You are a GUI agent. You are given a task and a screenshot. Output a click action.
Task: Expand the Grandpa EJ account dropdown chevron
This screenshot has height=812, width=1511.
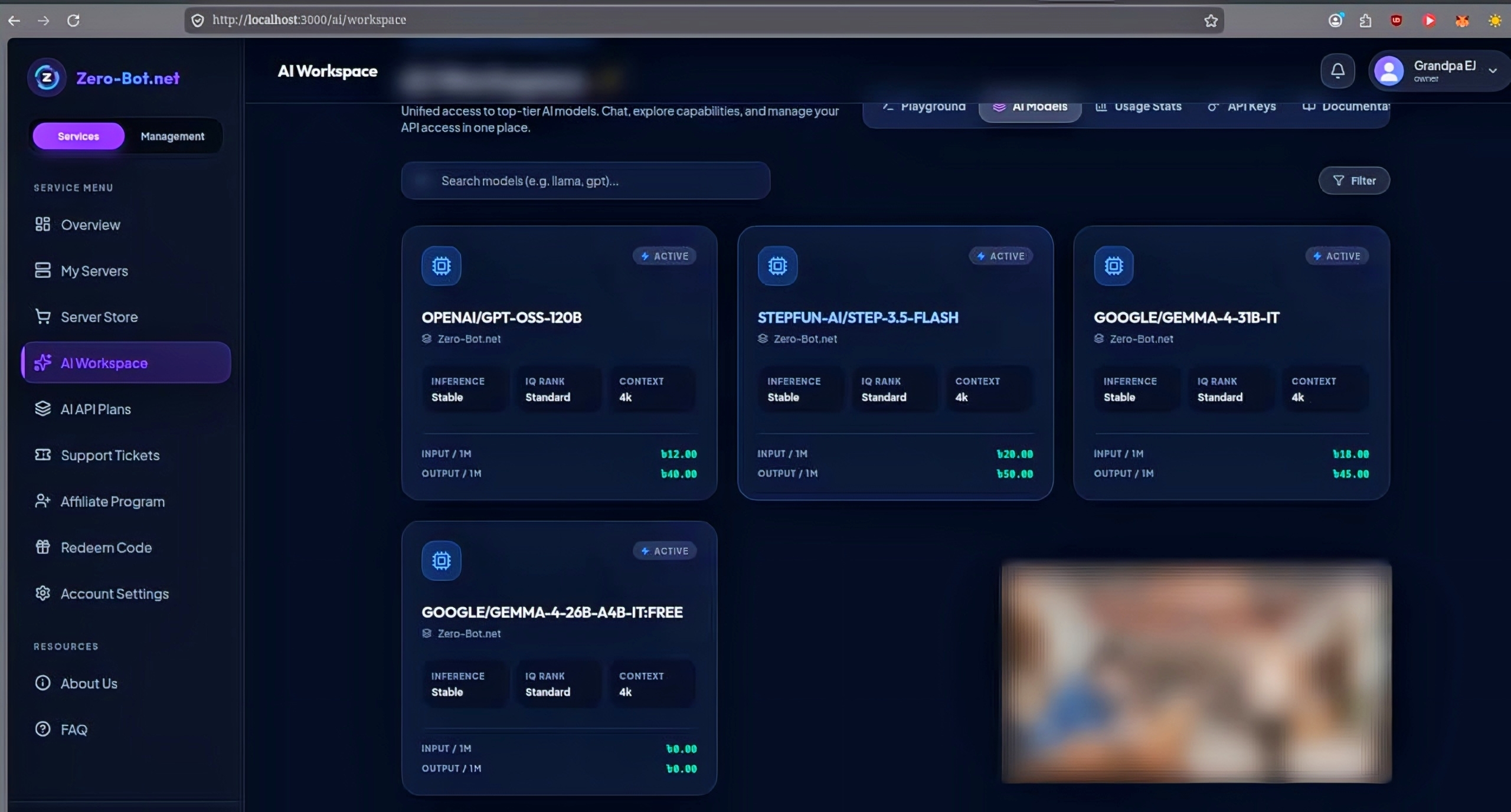pos(1493,71)
